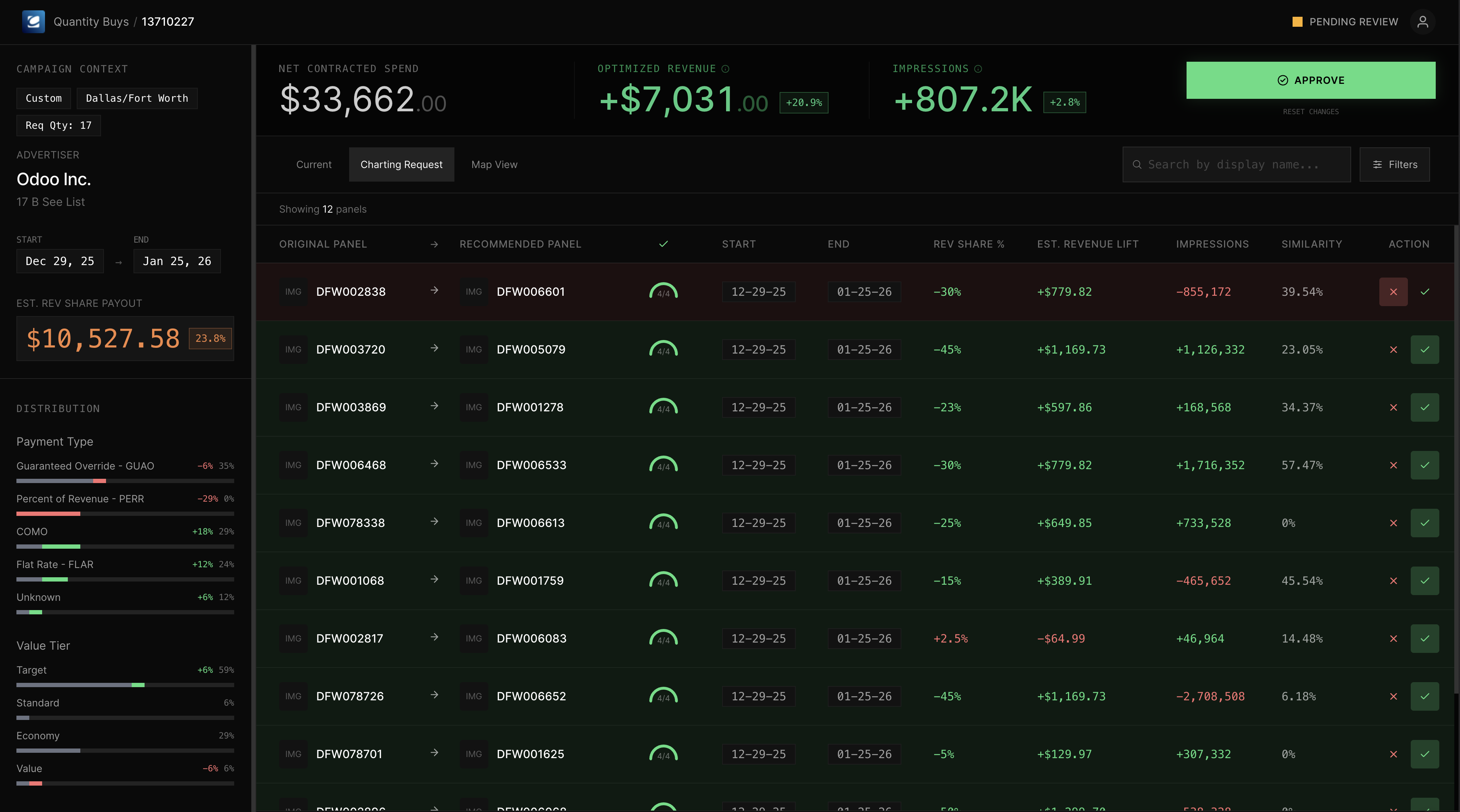
Task: Click the green Approve button
Action: [x=1310, y=80]
